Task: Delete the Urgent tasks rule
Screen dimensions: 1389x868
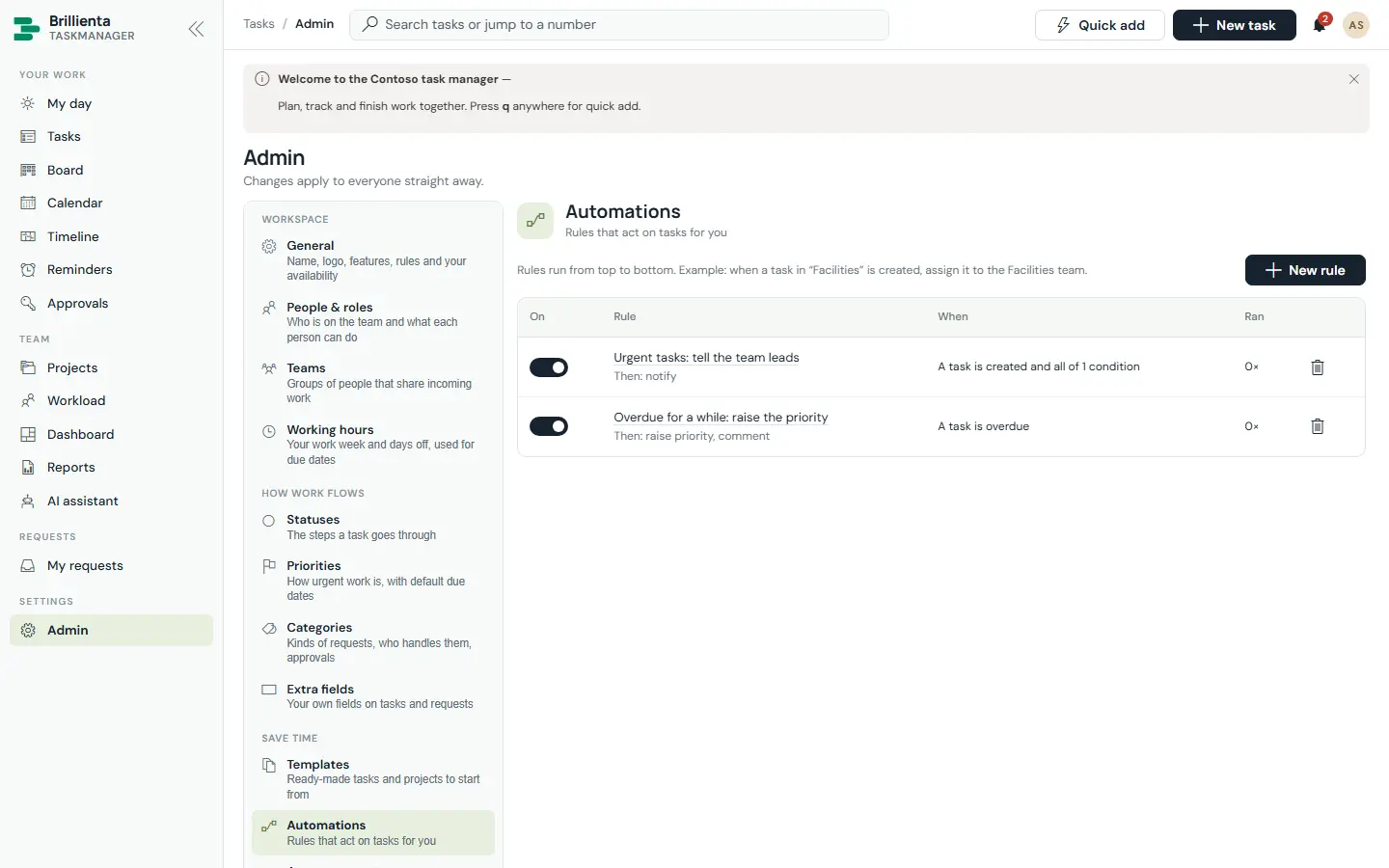Action: click(1318, 367)
